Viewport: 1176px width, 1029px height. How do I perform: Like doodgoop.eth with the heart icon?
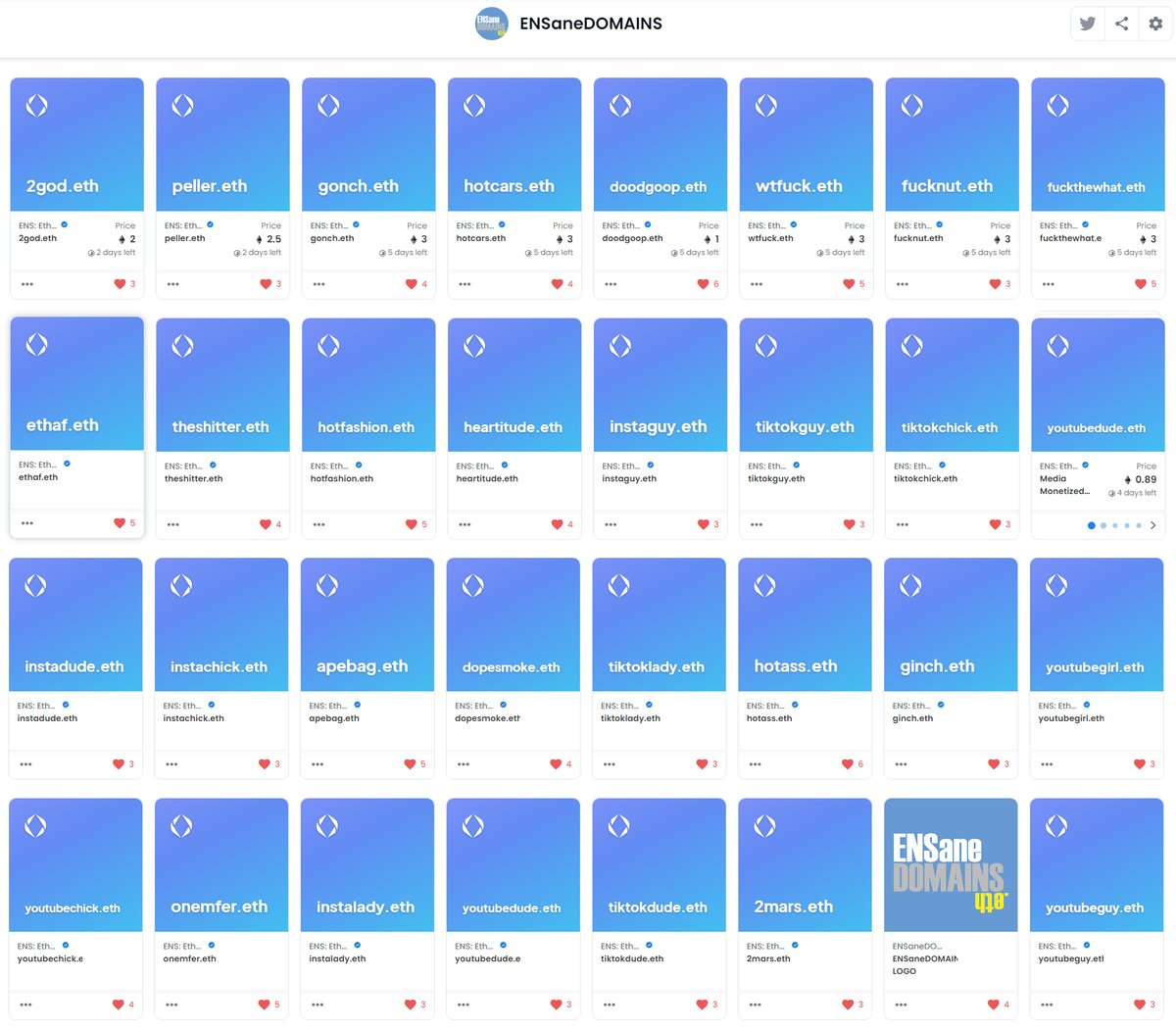[703, 284]
